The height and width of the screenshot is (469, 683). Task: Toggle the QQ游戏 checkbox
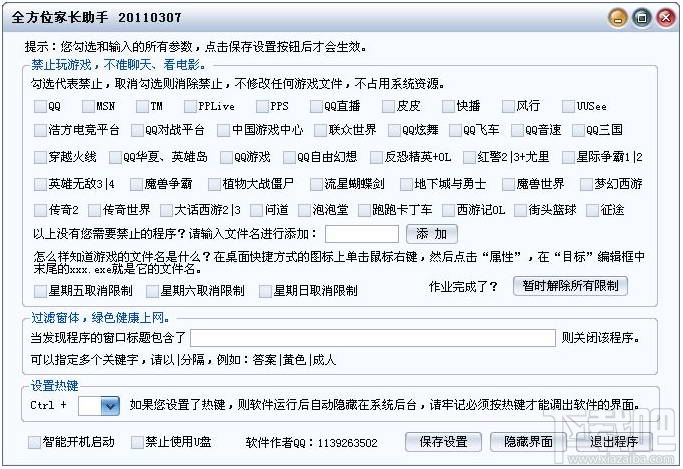click(x=226, y=157)
